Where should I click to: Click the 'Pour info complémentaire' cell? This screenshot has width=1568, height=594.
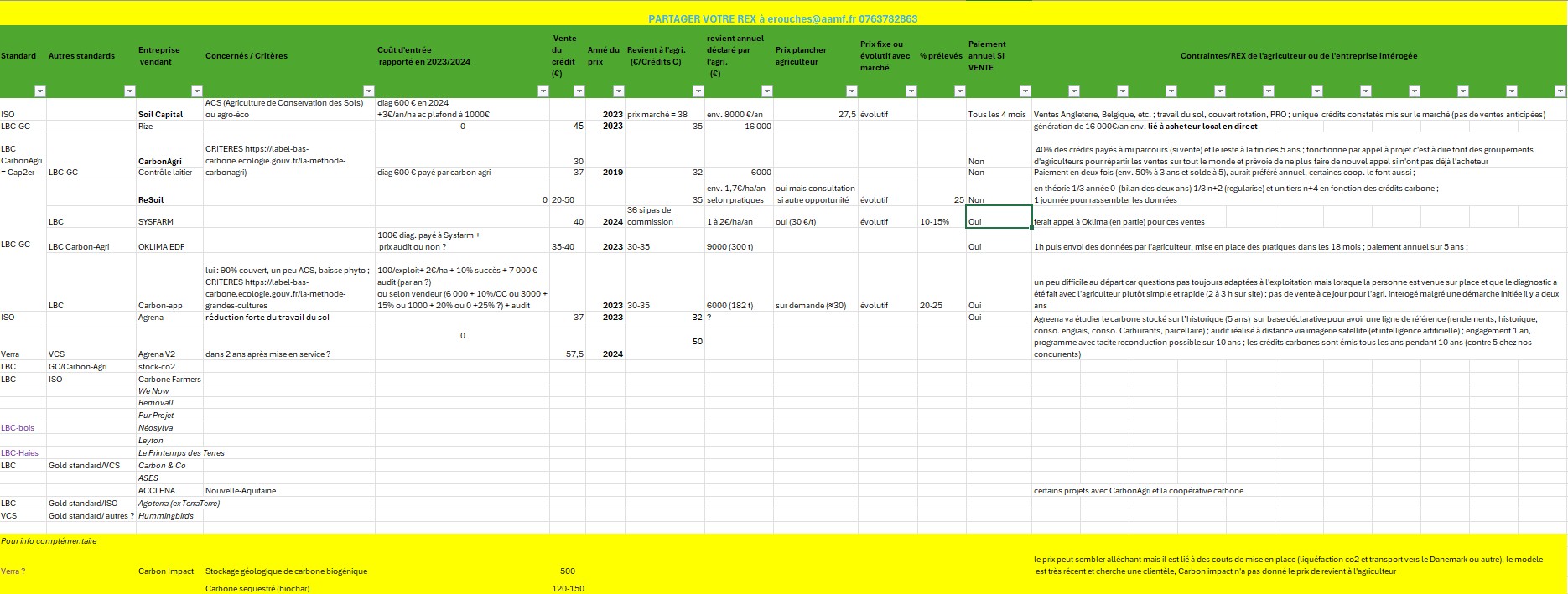(49, 541)
